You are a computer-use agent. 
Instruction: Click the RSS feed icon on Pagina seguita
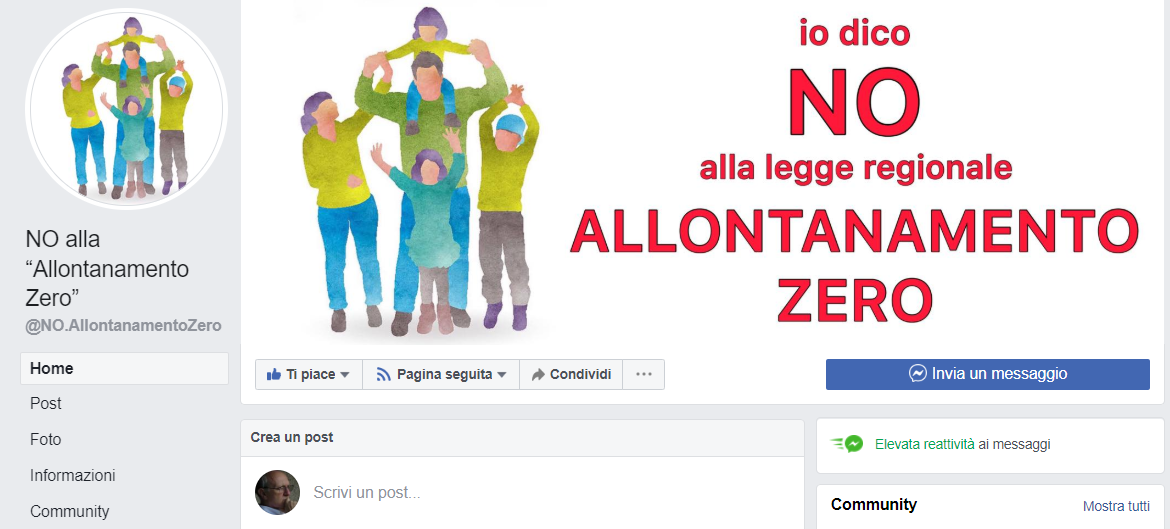(x=384, y=375)
